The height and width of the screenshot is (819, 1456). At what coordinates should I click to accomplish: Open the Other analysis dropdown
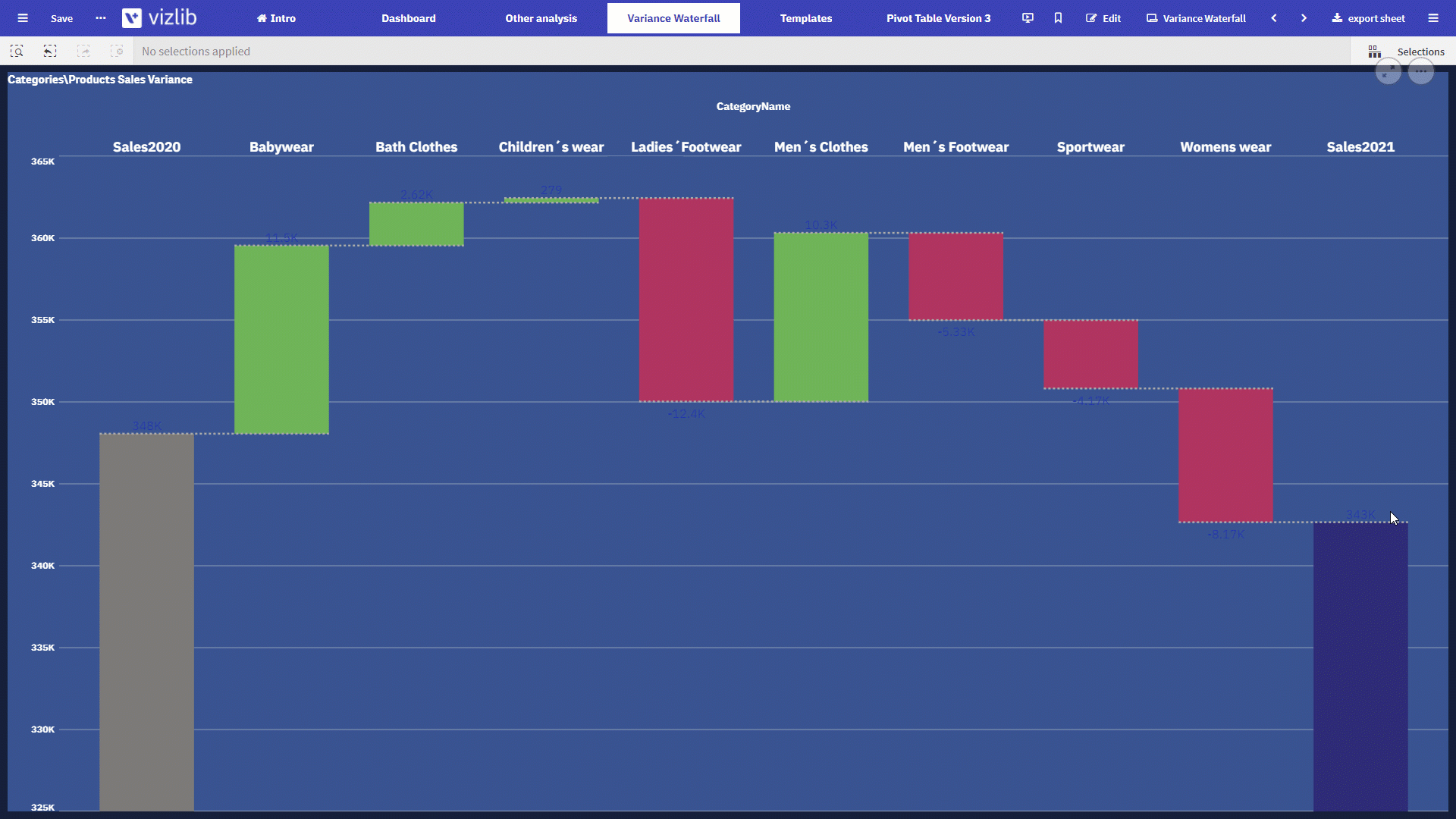pos(541,17)
